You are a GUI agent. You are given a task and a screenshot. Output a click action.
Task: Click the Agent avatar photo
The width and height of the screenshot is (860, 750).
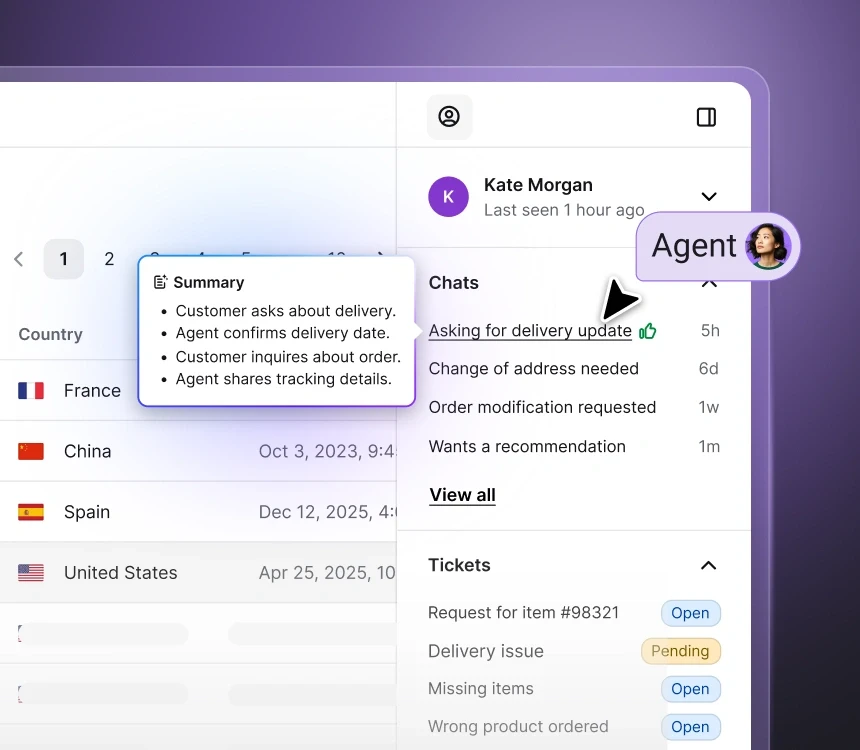point(767,245)
